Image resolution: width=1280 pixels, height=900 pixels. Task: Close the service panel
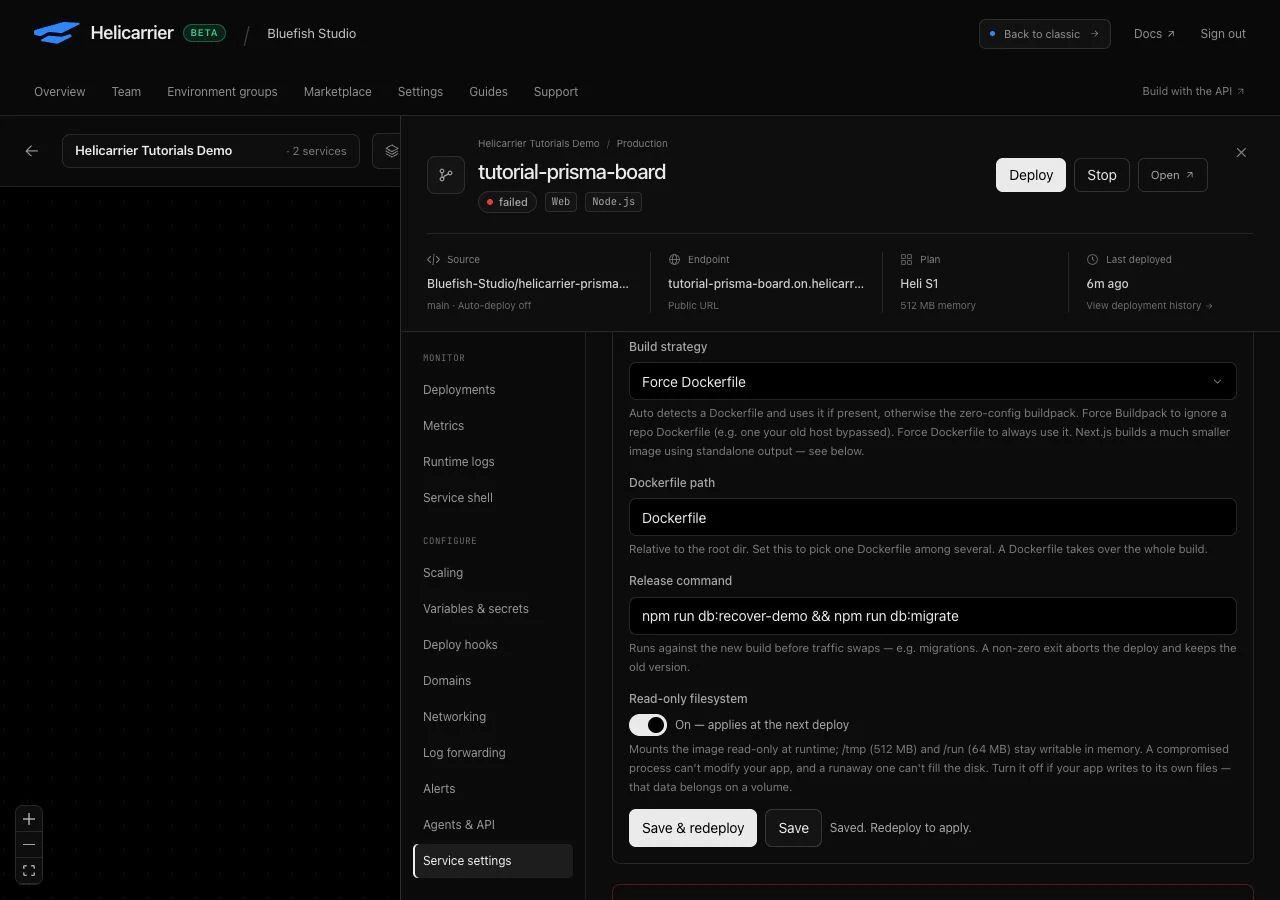click(x=1241, y=153)
